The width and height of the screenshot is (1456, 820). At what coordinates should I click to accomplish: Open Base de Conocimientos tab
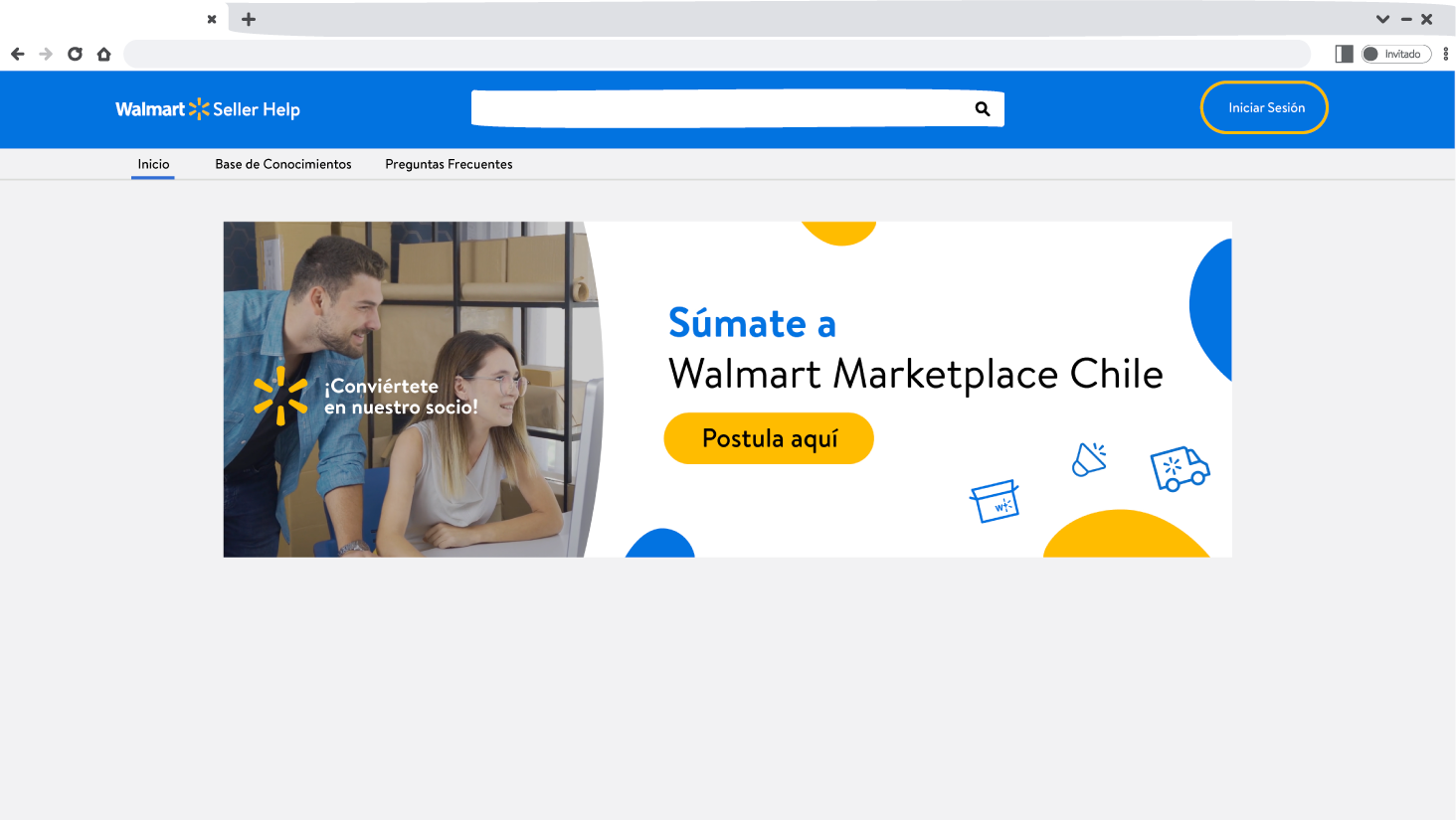click(283, 164)
